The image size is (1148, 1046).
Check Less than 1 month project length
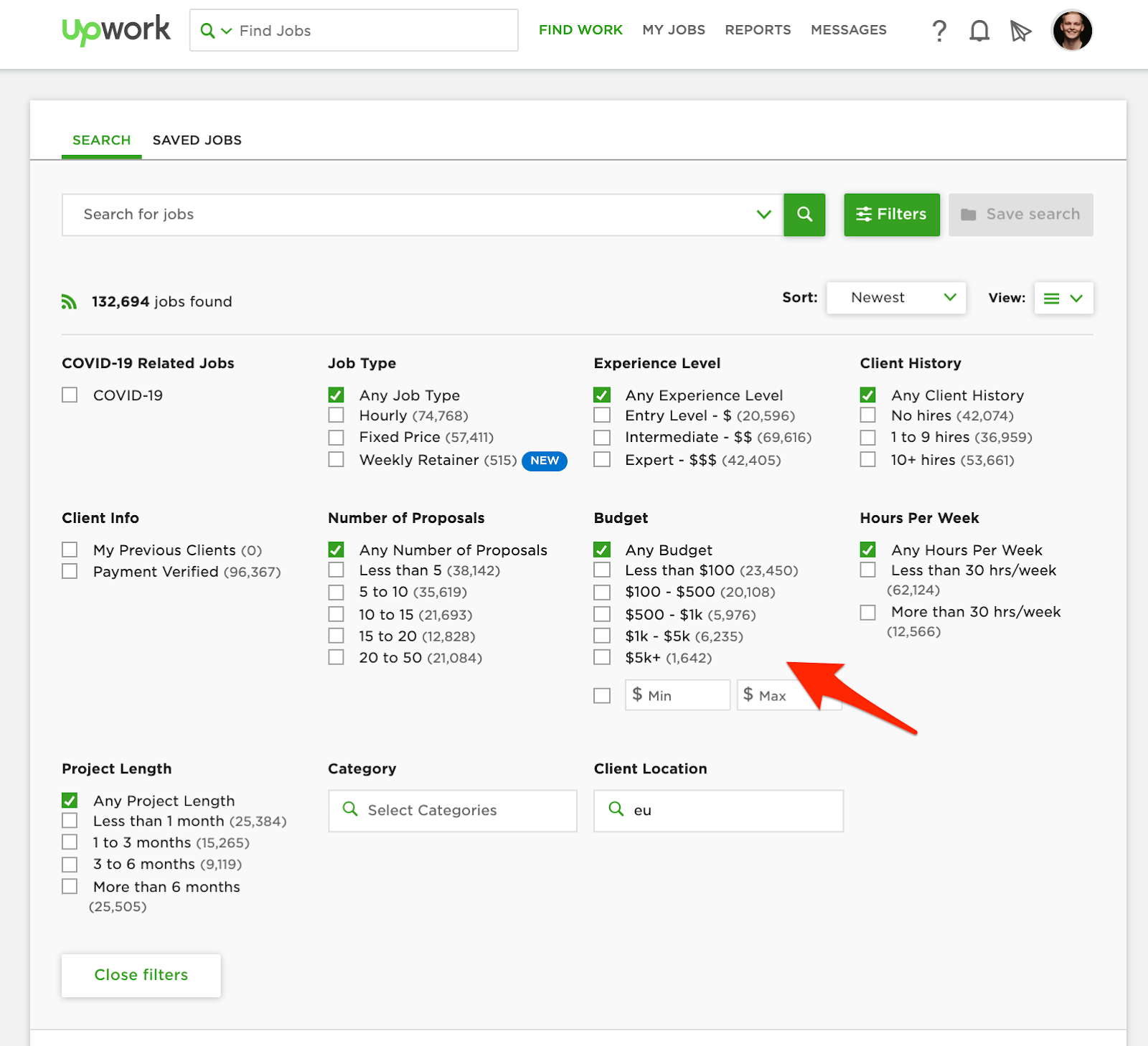[70, 820]
